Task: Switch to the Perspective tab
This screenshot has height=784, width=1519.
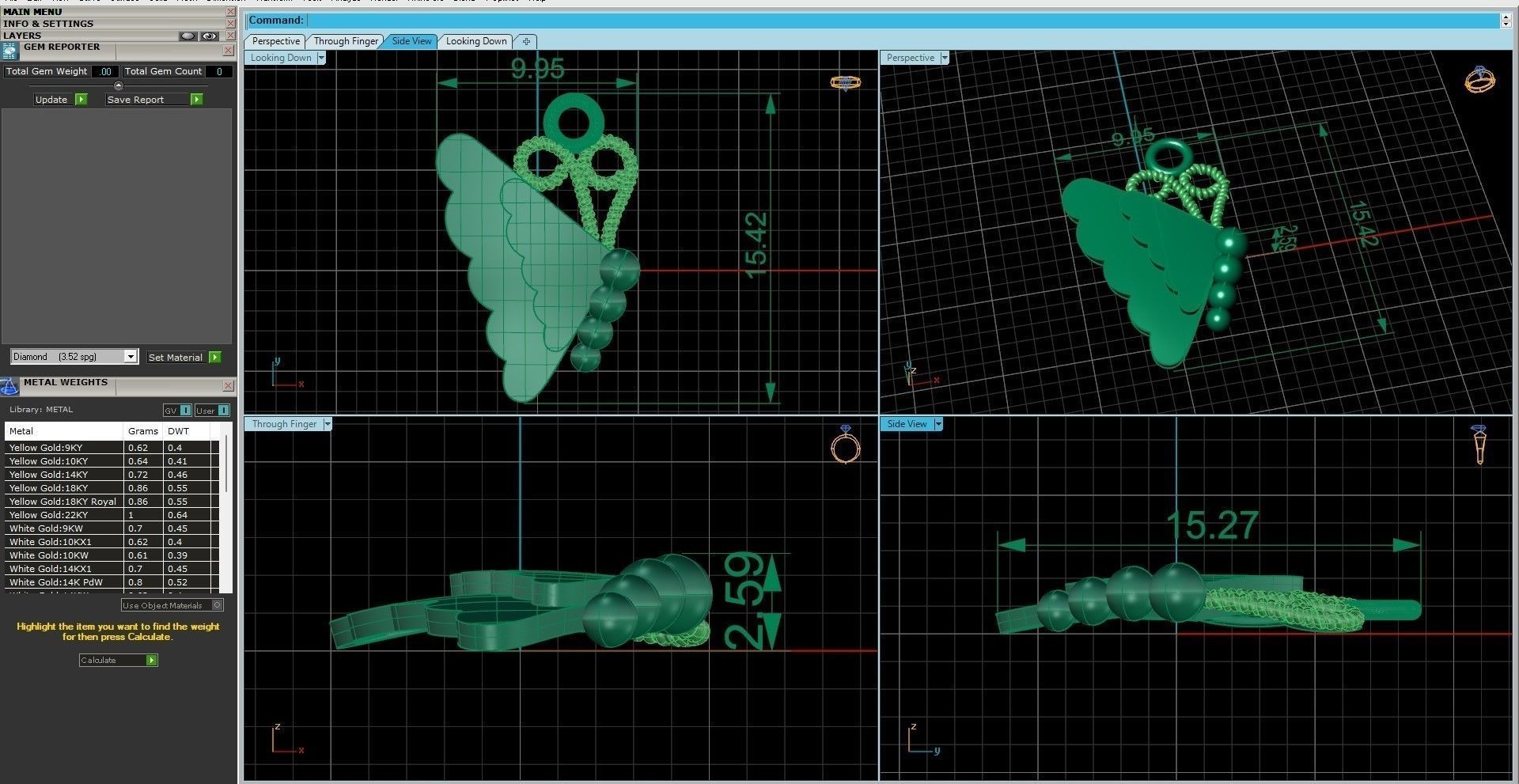Action: [276, 41]
